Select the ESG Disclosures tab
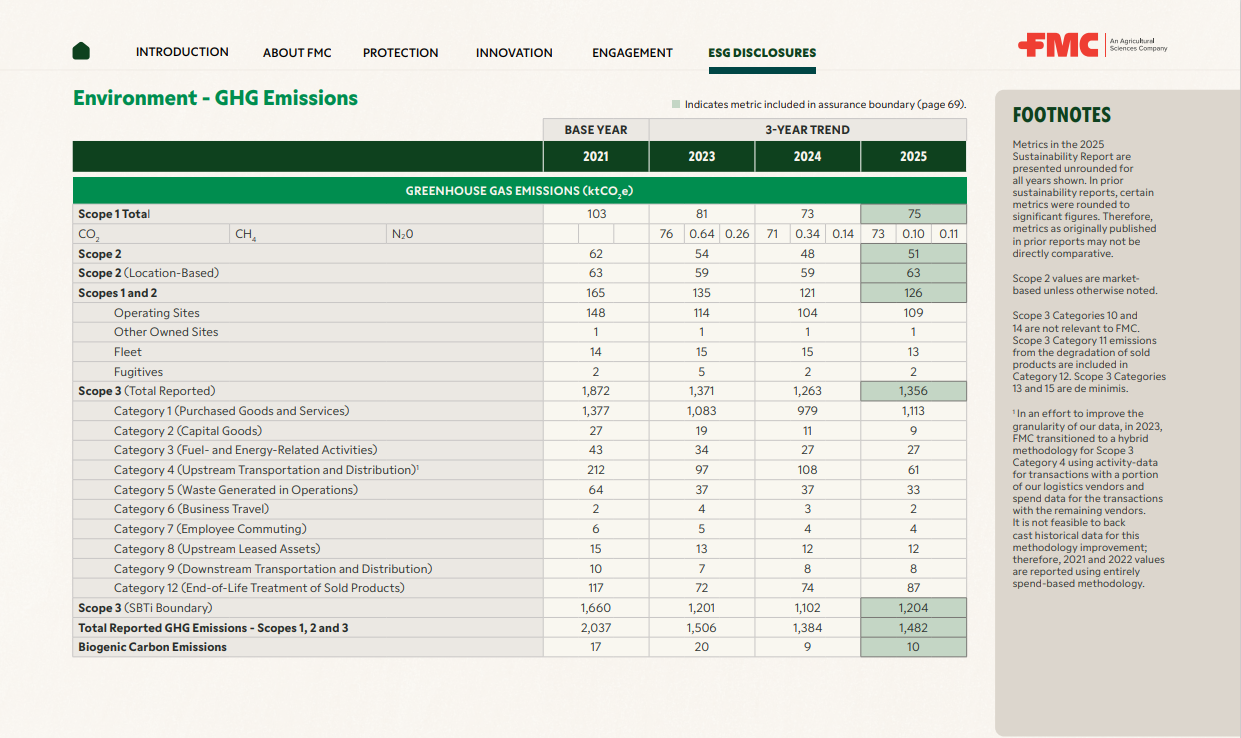 (x=762, y=53)
